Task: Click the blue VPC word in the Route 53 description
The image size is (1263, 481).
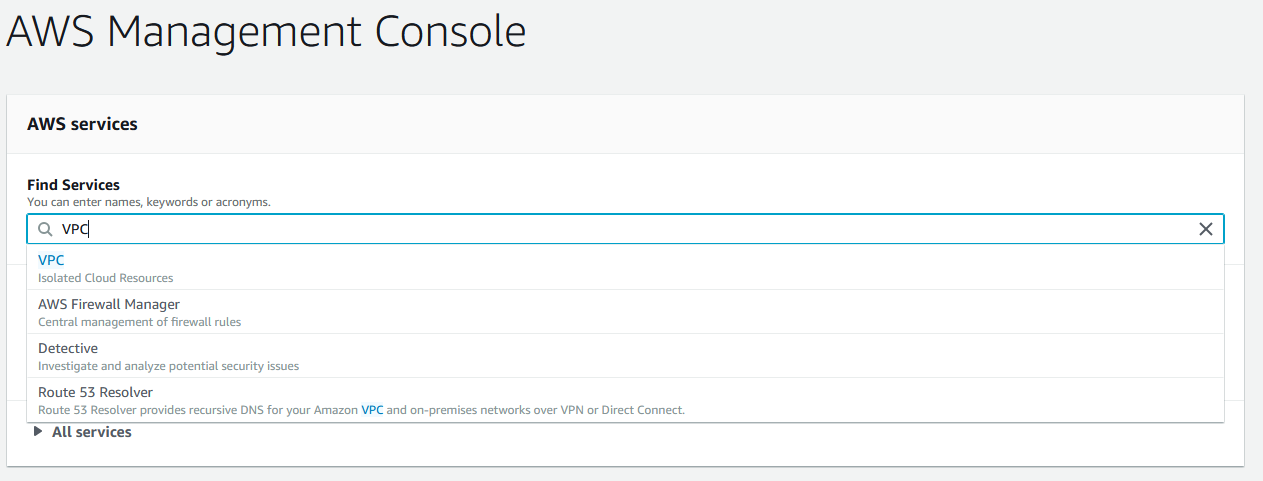Action: pyautogui.click(x=372, y=410)
